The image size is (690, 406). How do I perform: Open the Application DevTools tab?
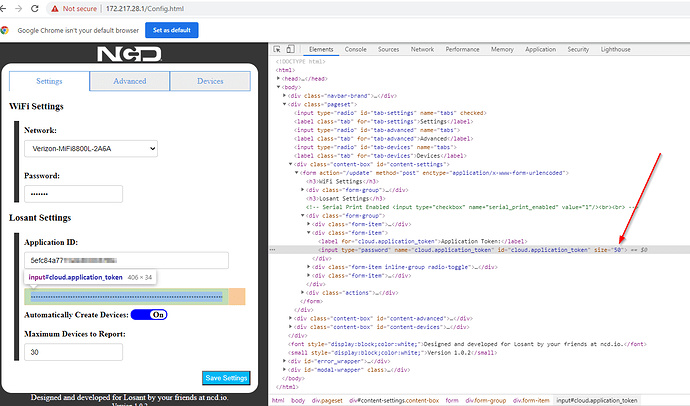[x=540, y=49]
